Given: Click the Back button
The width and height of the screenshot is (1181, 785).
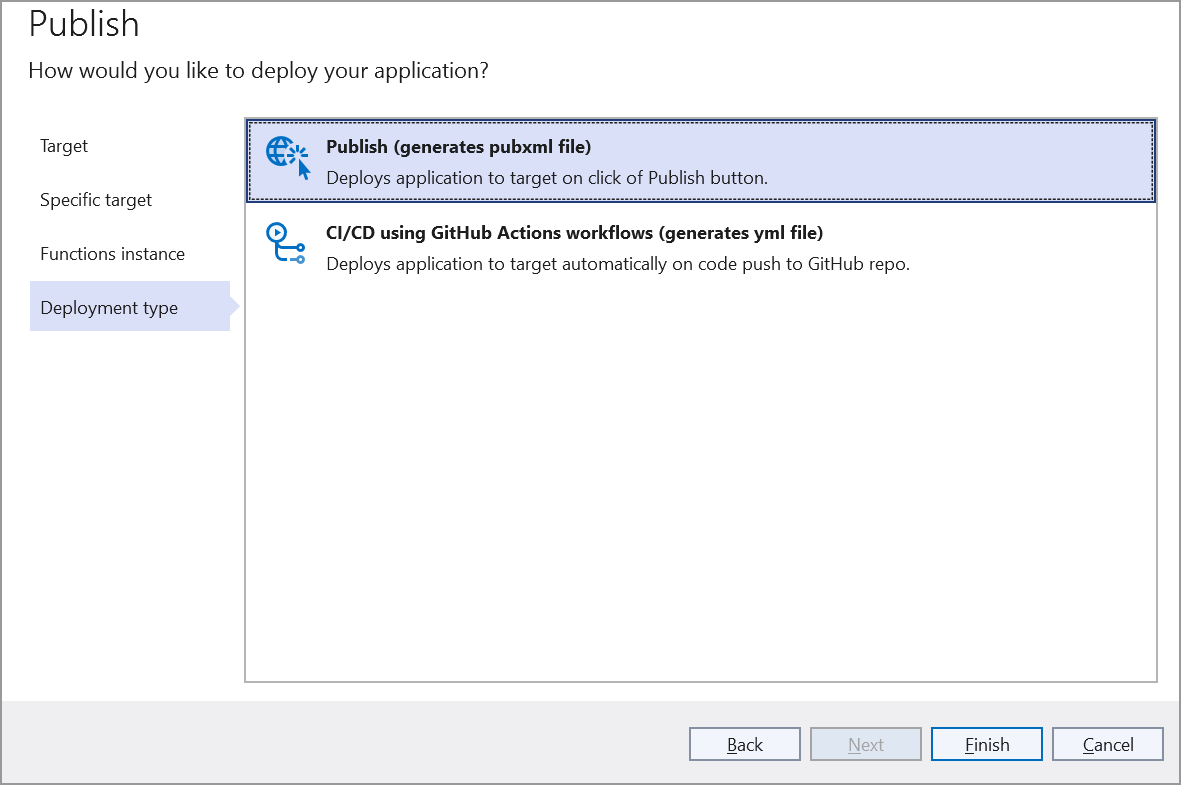Looking at the screenshot, I should tap(744, 744).
